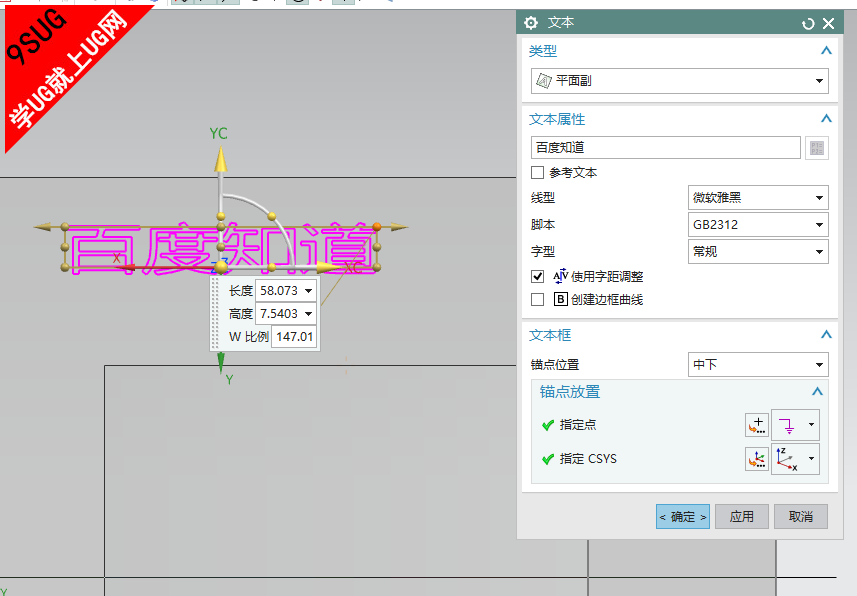The width and height of the screenshot is (857, 596).
Task: Collapse the 锚点放置 subsection
Action: point(817,392)
